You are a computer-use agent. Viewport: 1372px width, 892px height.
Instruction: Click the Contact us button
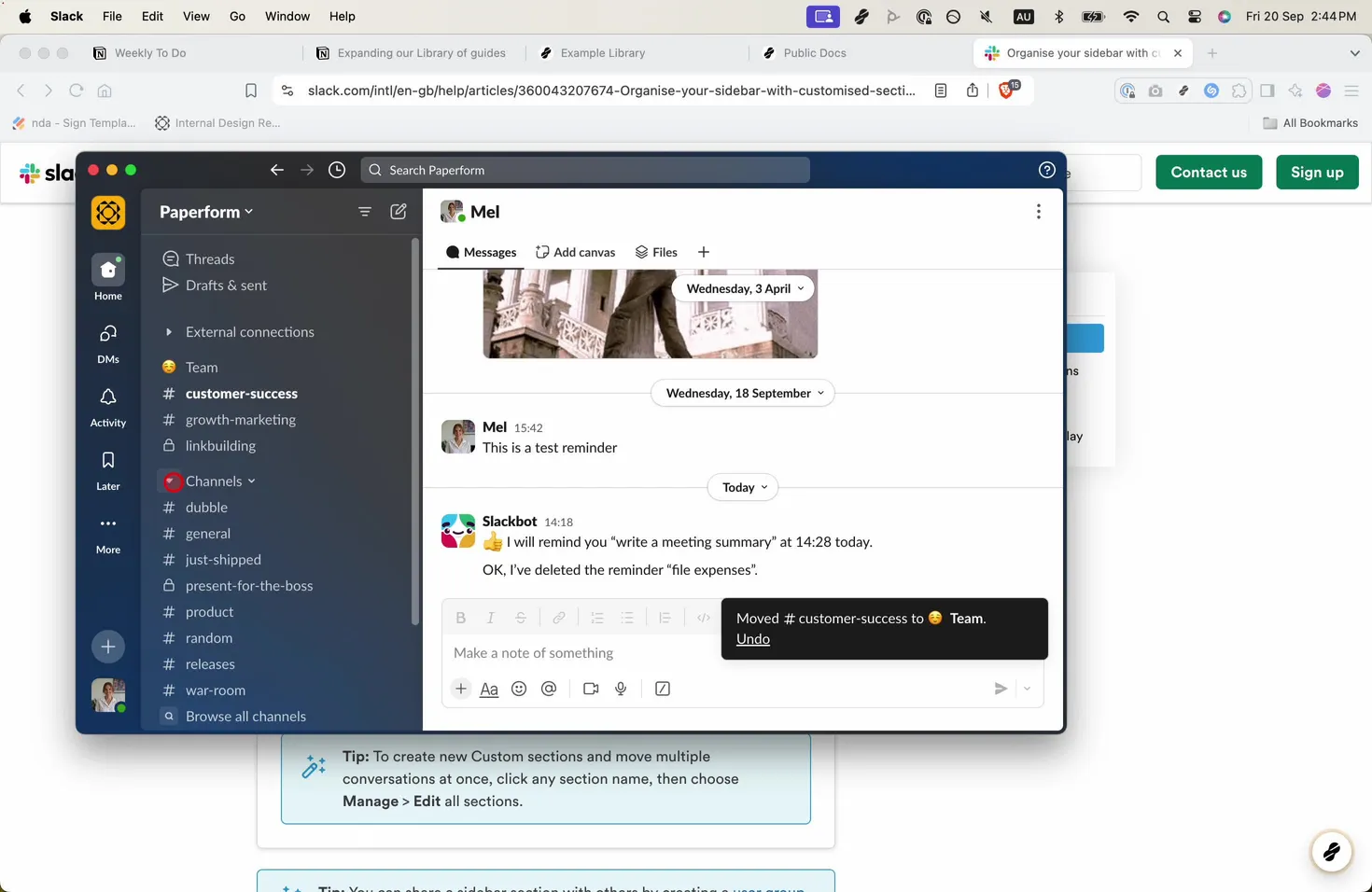[x=1209, y=172]
